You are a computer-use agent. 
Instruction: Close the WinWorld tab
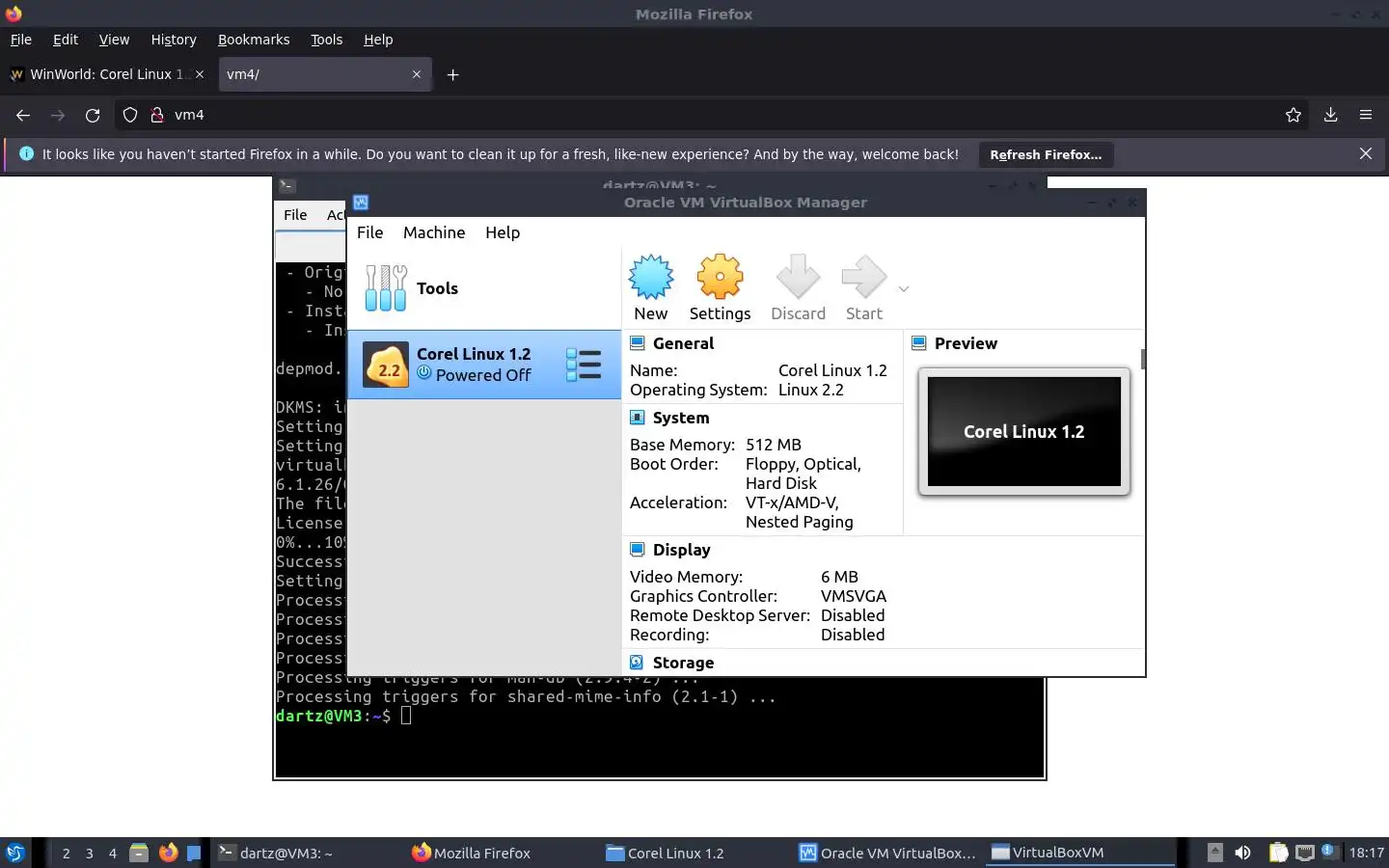pos(200,74)
